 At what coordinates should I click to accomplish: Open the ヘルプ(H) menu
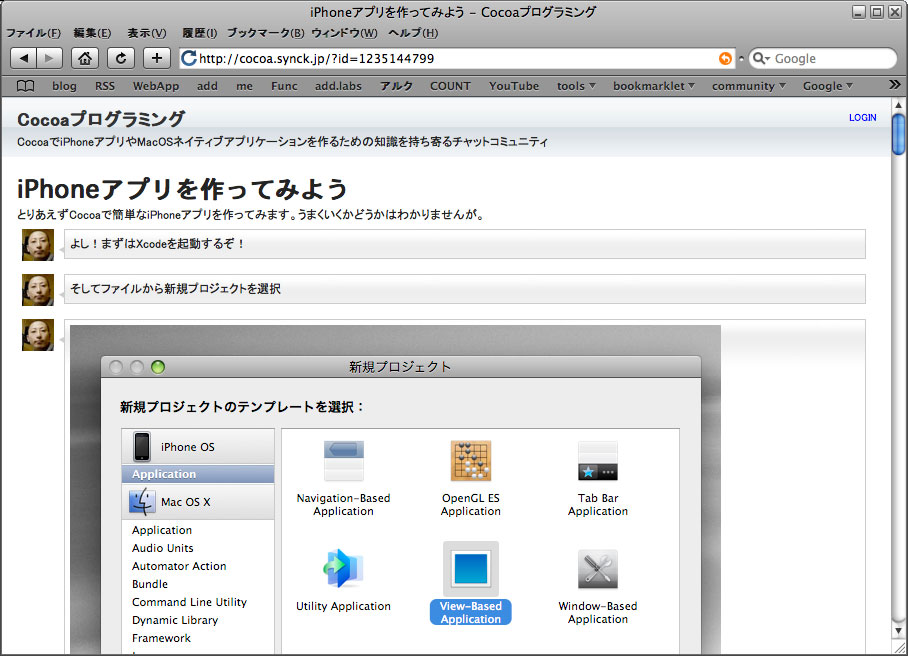pos(413,33)
